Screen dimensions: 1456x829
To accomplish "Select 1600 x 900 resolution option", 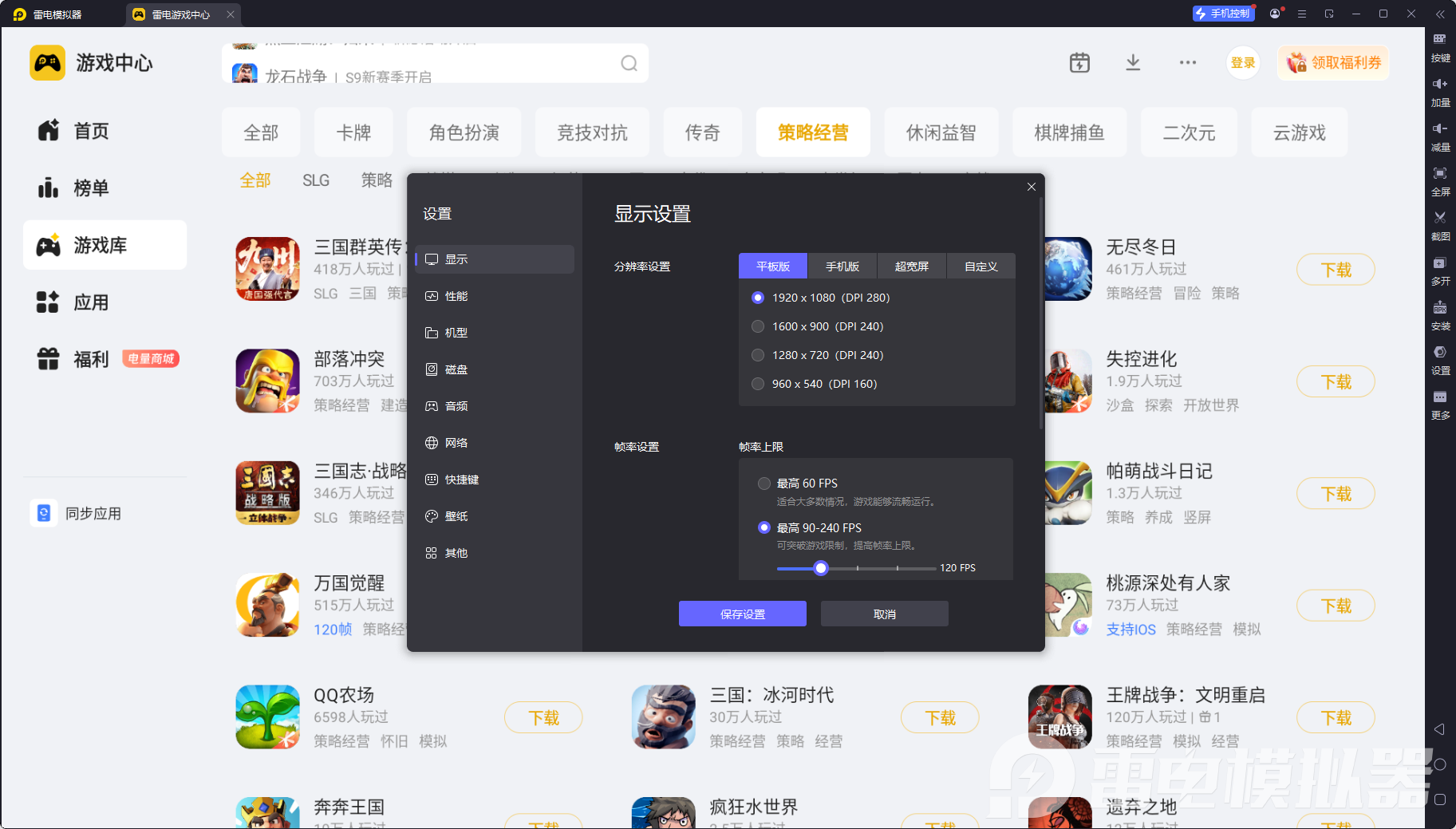I will tap(758, 326).
